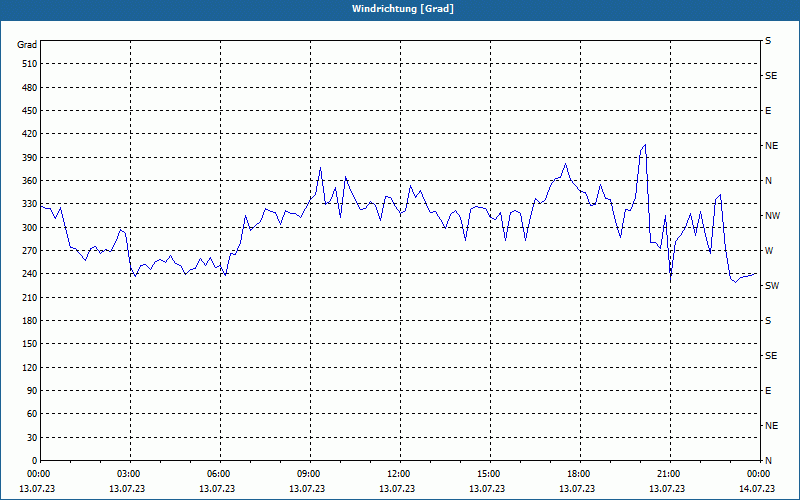The width and height of the screenshot is (800, 500).
Task: Click the 12:00 time label
Action: [399, 473]
